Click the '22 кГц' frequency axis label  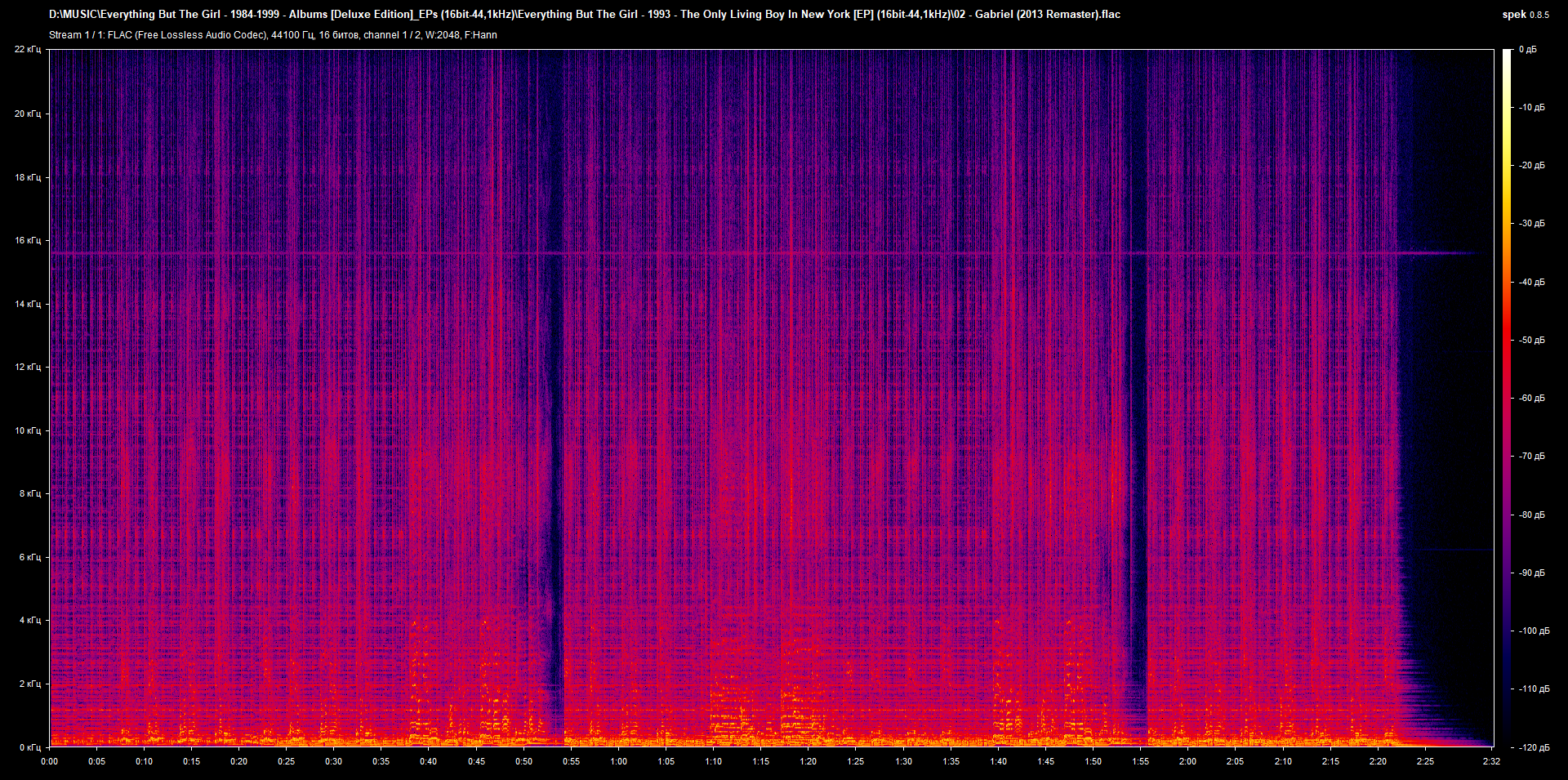click(x=28, y=50)
